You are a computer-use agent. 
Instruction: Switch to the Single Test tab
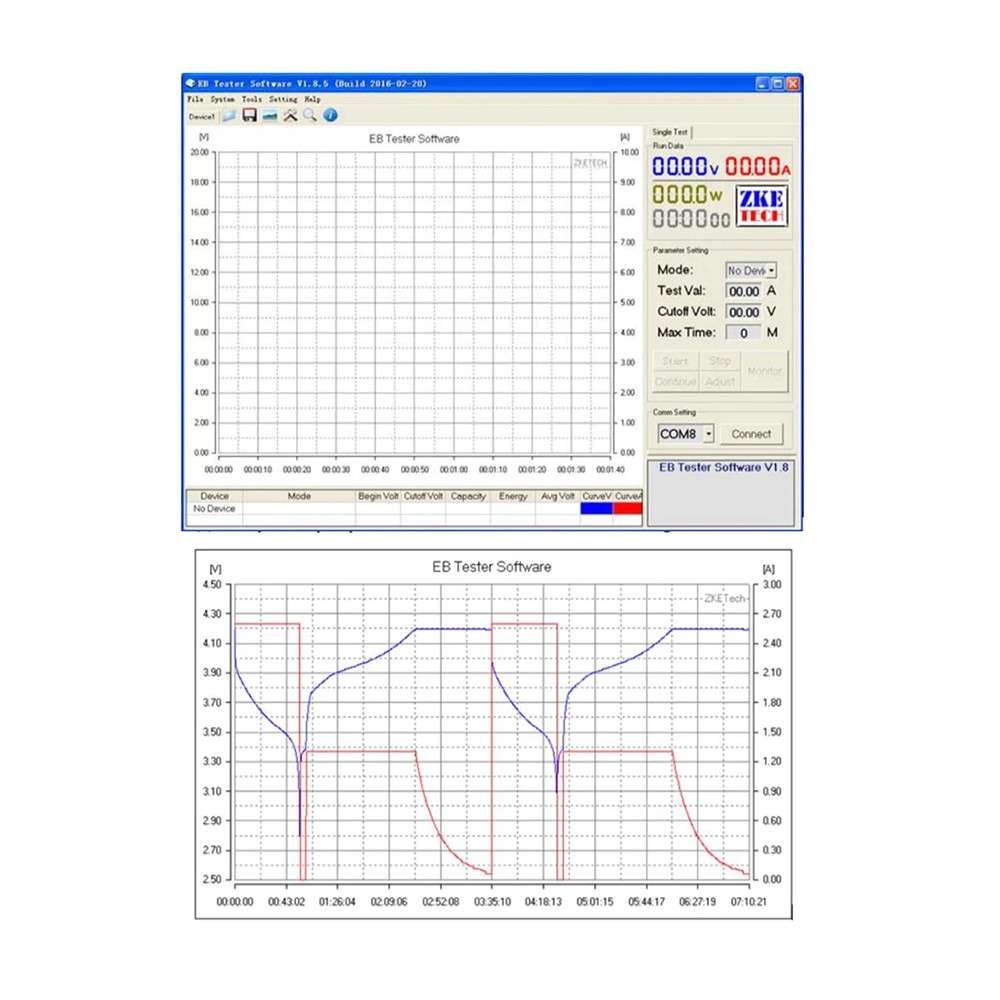(671, 131)
